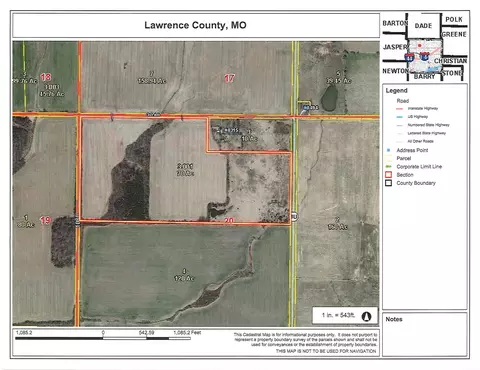Click the 'Notes' heading
480x370 pixels.
(394, 319)
